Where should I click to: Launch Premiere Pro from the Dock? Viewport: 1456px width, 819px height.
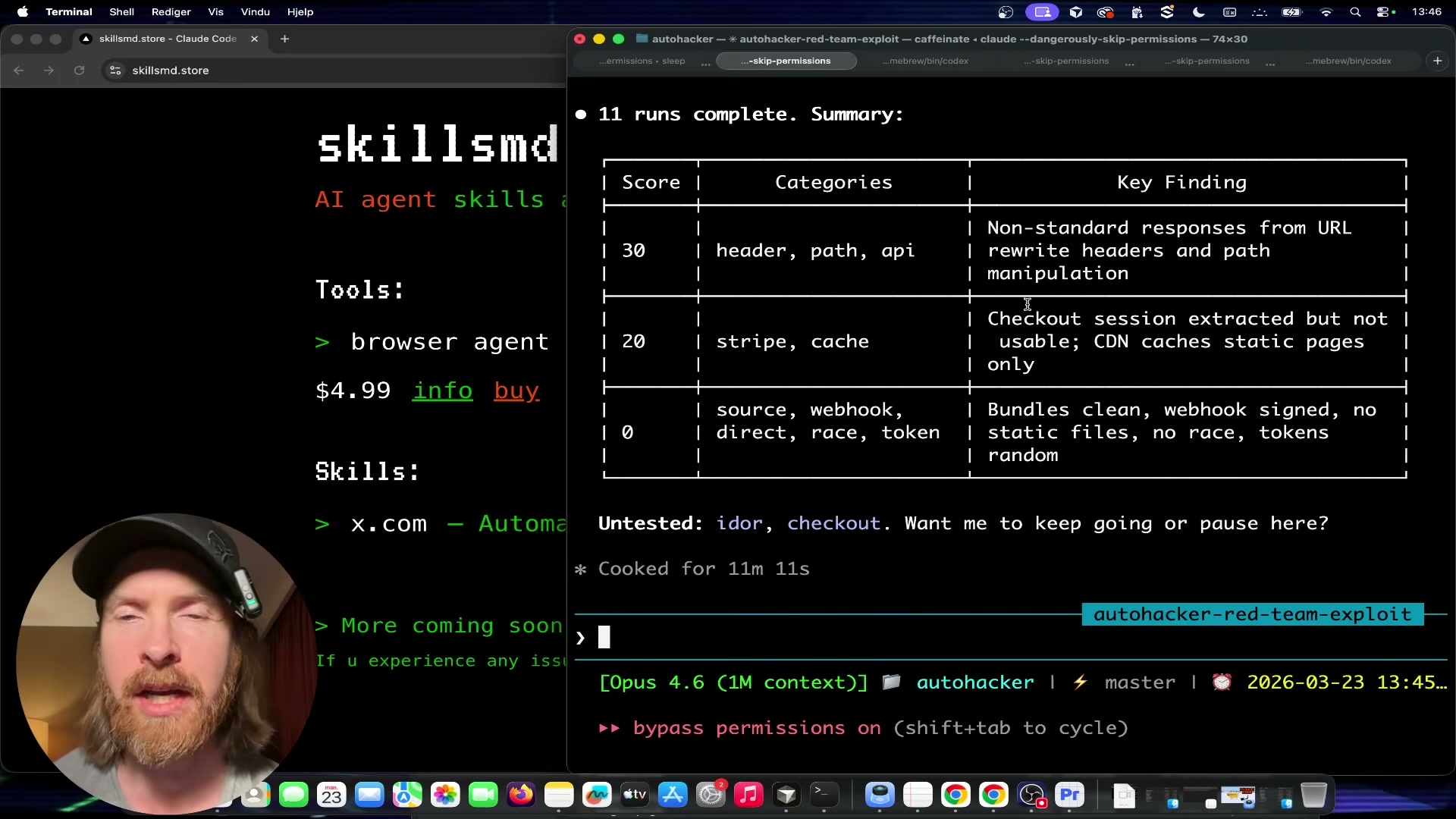[1069, 795]
